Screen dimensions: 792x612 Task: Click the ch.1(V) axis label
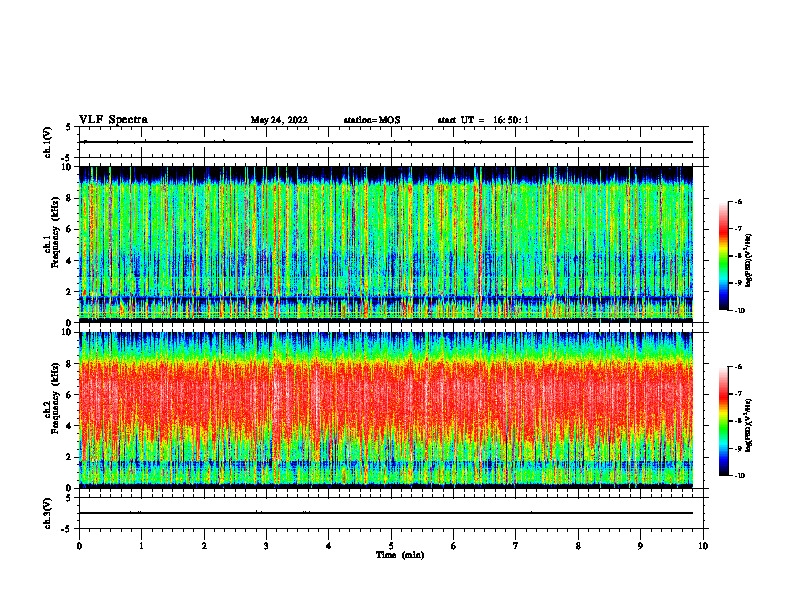[48, 142]
